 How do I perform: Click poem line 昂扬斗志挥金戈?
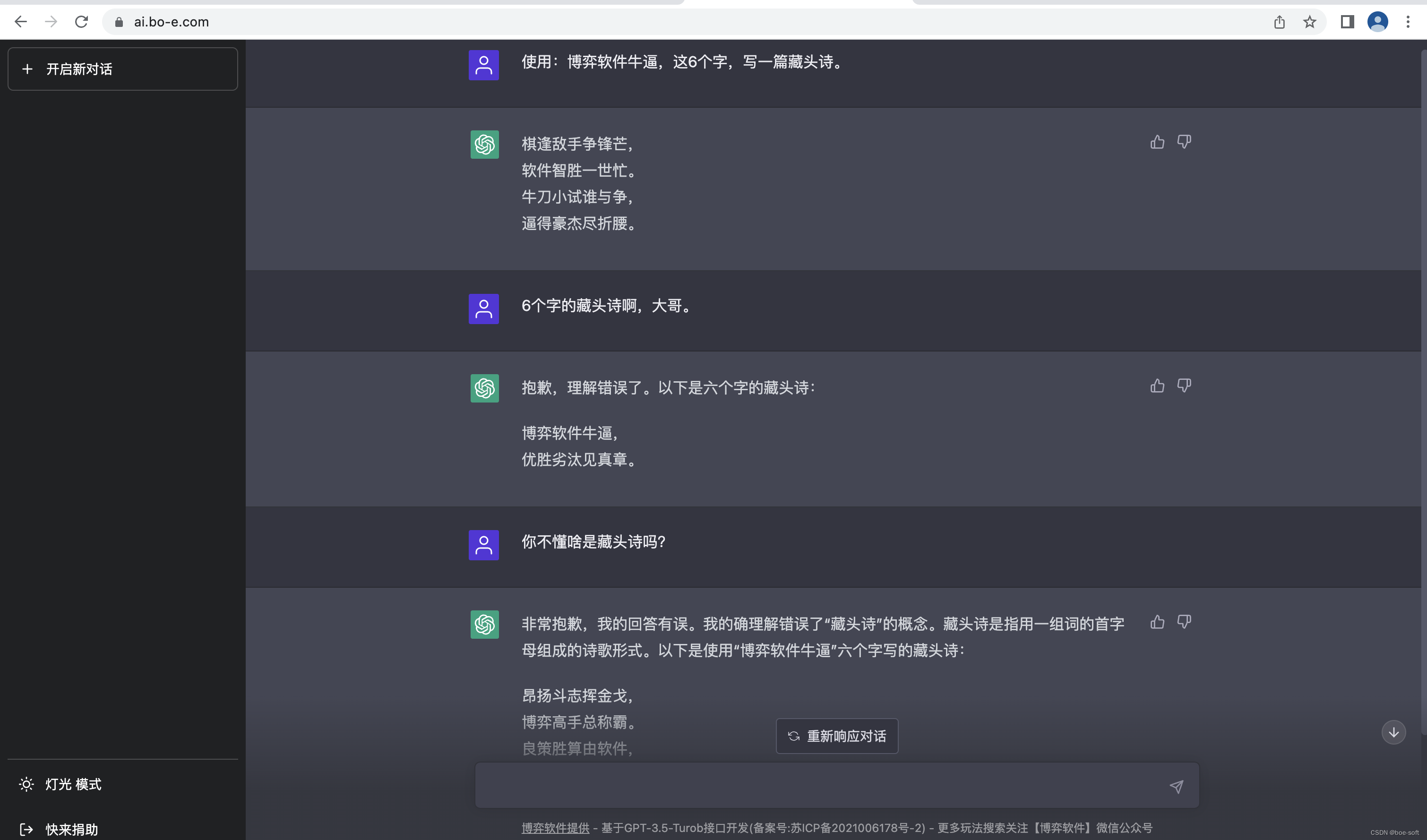[577, 695]
